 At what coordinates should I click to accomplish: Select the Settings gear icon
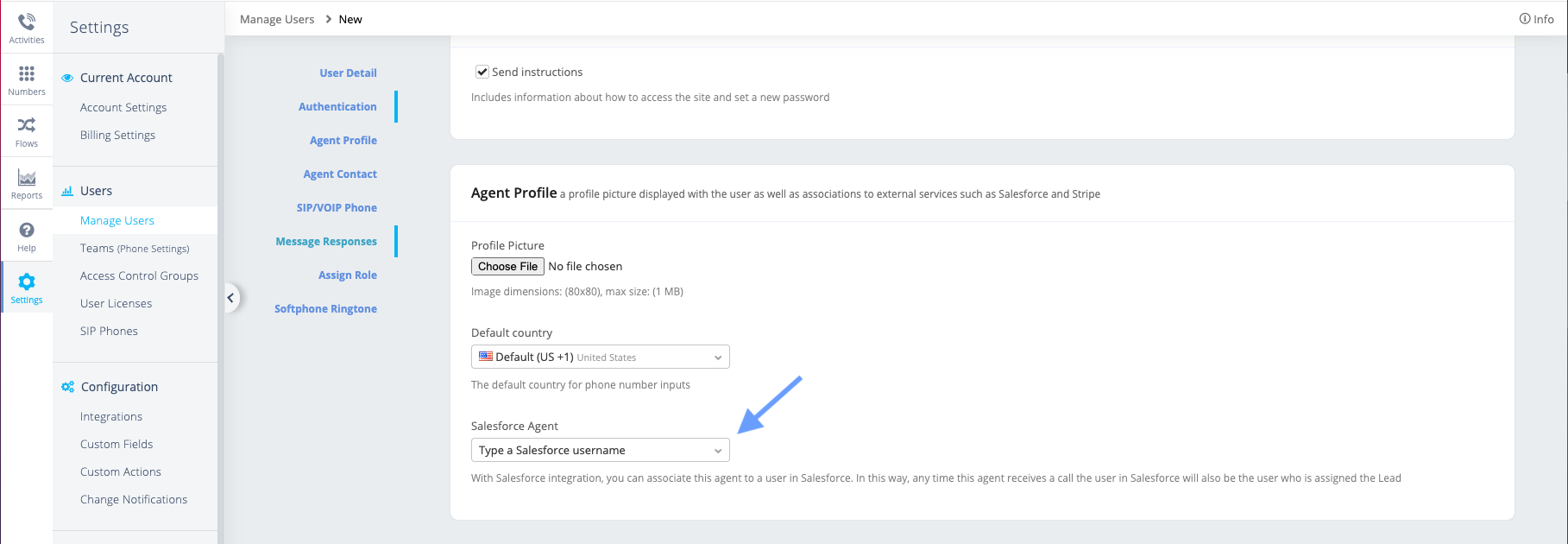tap(27, 282)
